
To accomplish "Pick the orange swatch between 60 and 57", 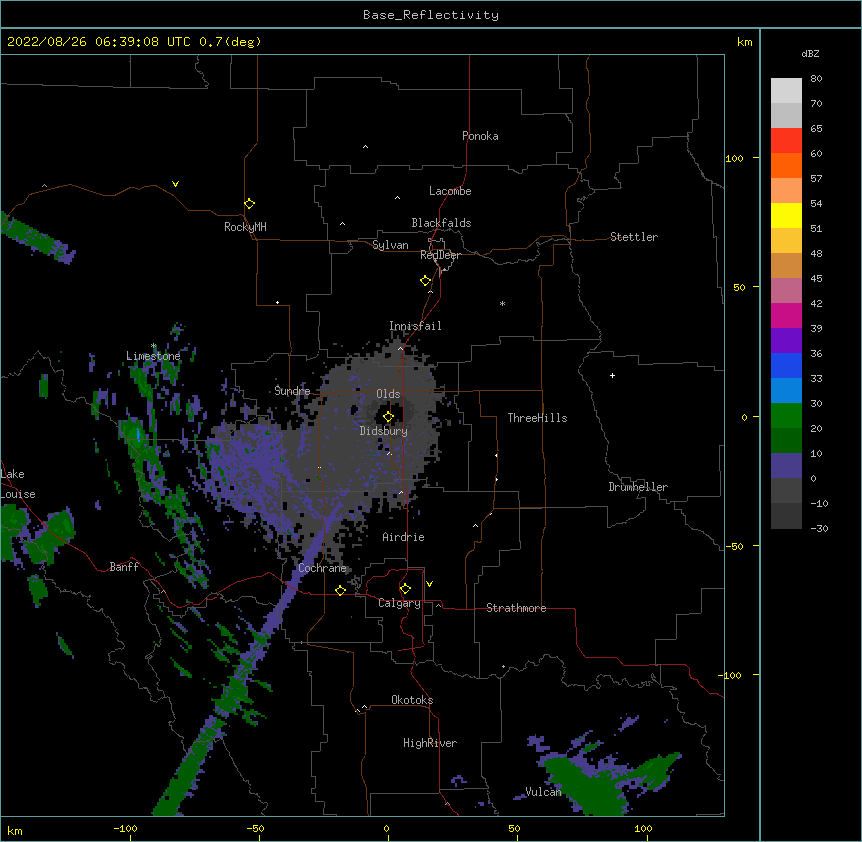I will [786, 165].
